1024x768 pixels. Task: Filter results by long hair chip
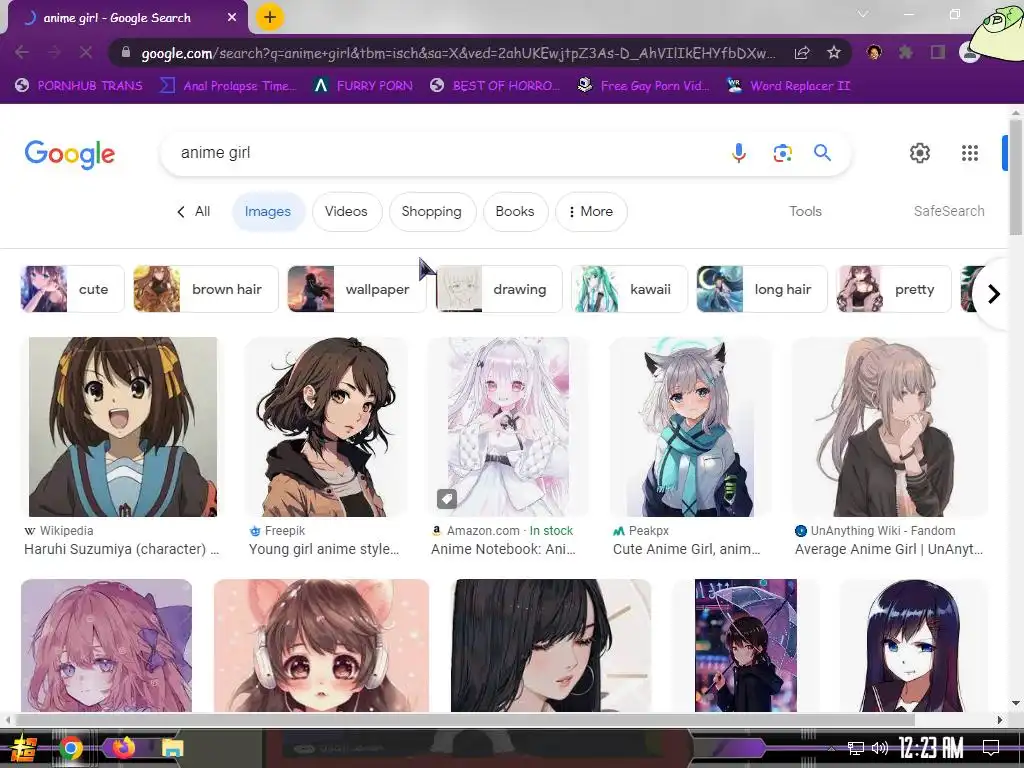click(x=761, y=289)
